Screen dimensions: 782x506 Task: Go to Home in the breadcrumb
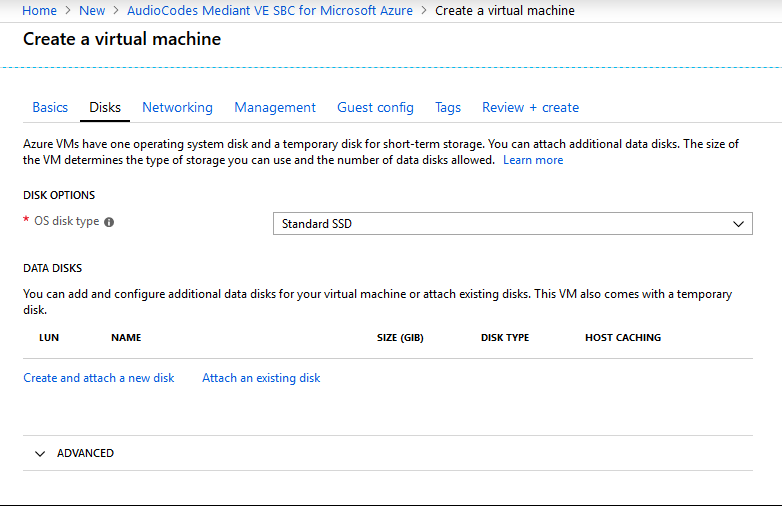click(39, 10)
